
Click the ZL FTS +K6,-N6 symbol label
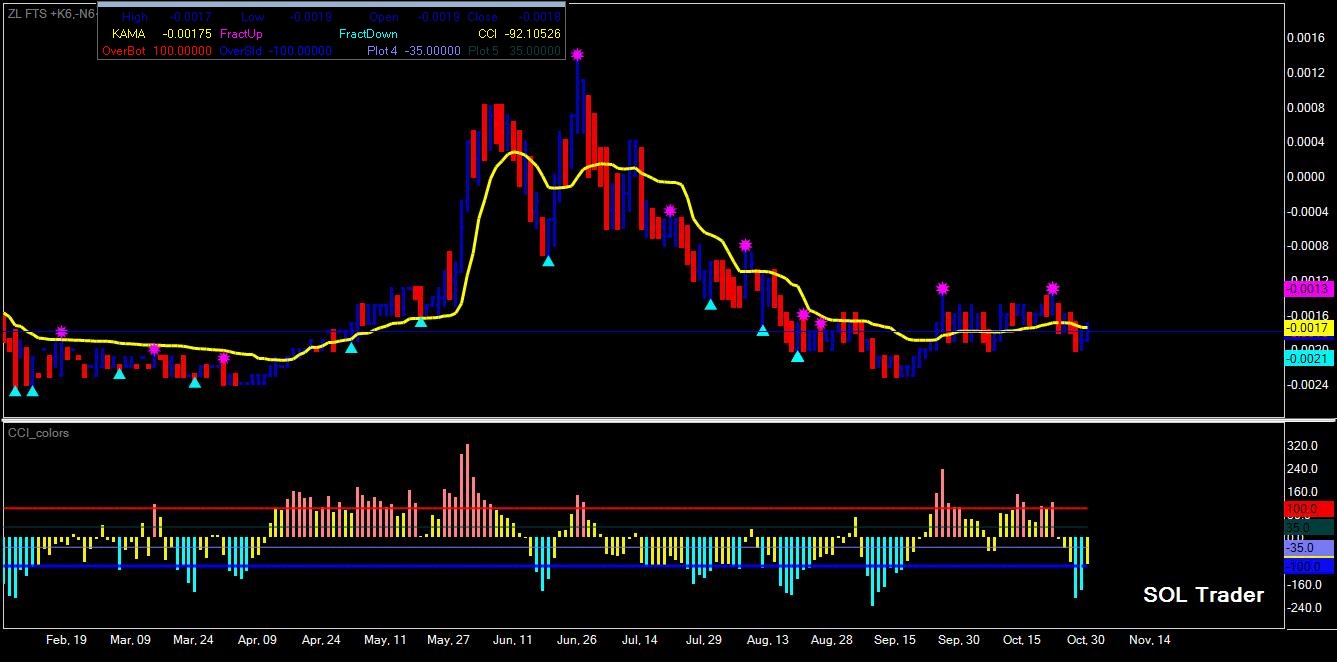50,13
